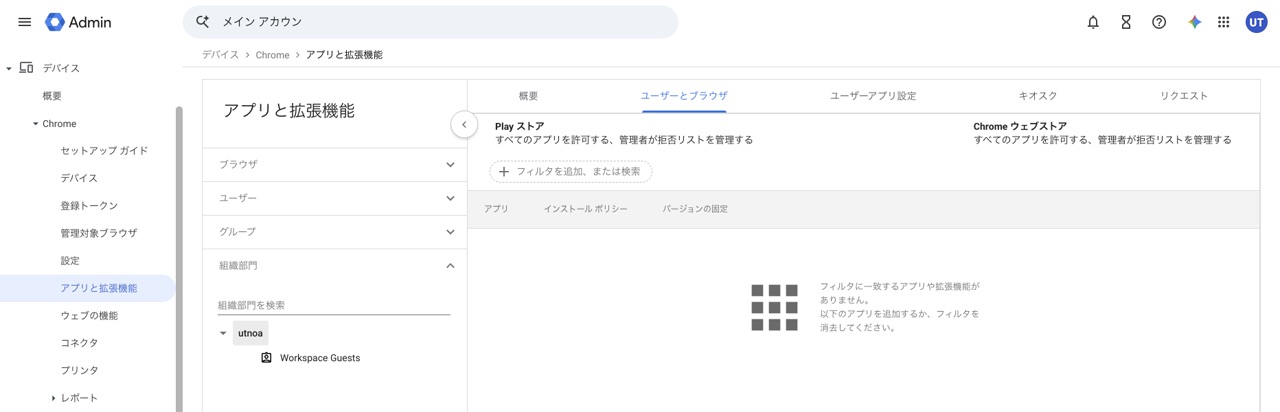The width and height of the screenshot is (1280, 412).
Task: Open 登録トークン in sidebar
Action: point(89,206)
